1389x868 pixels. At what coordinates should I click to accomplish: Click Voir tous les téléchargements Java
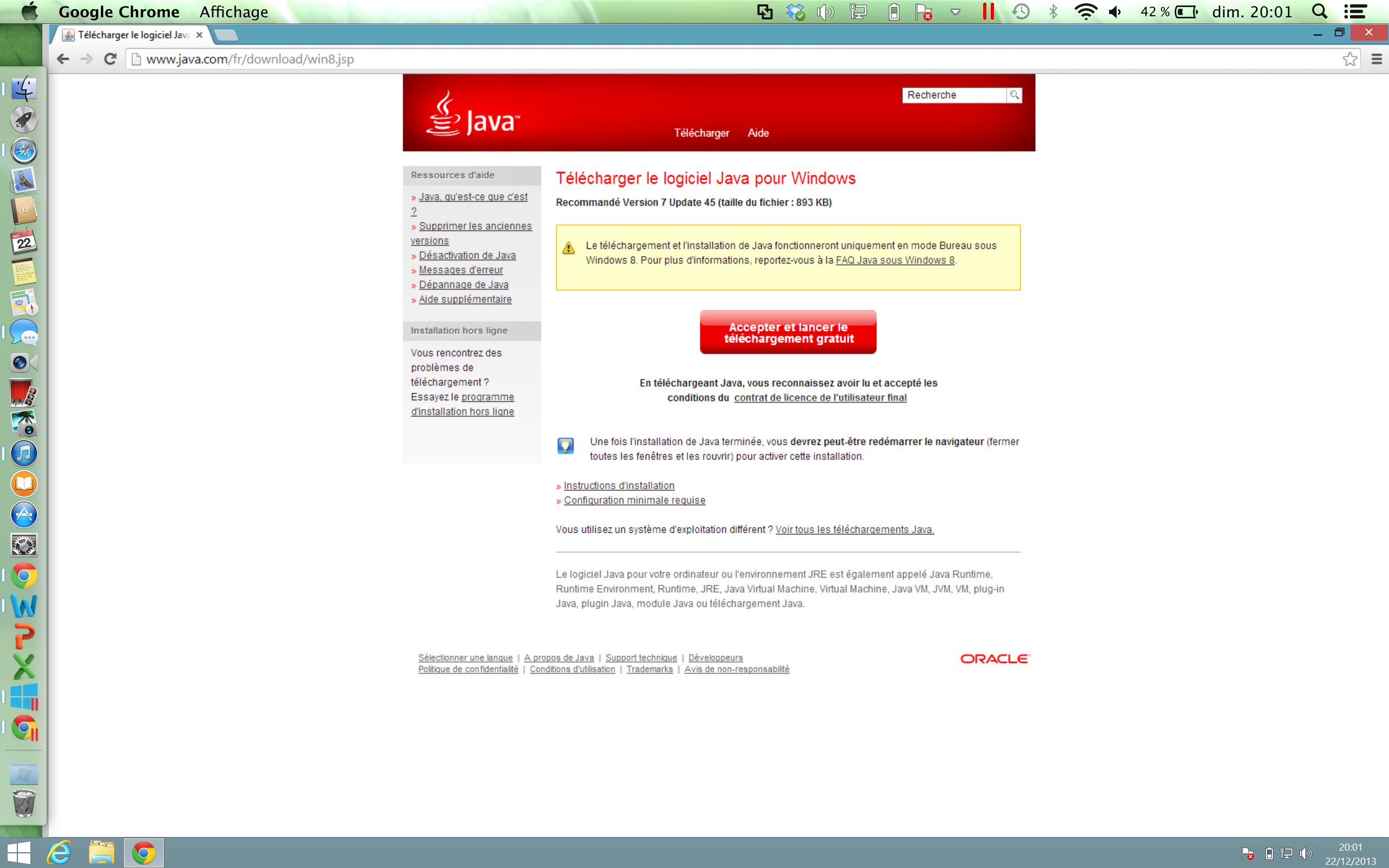[x=855, y=529]
